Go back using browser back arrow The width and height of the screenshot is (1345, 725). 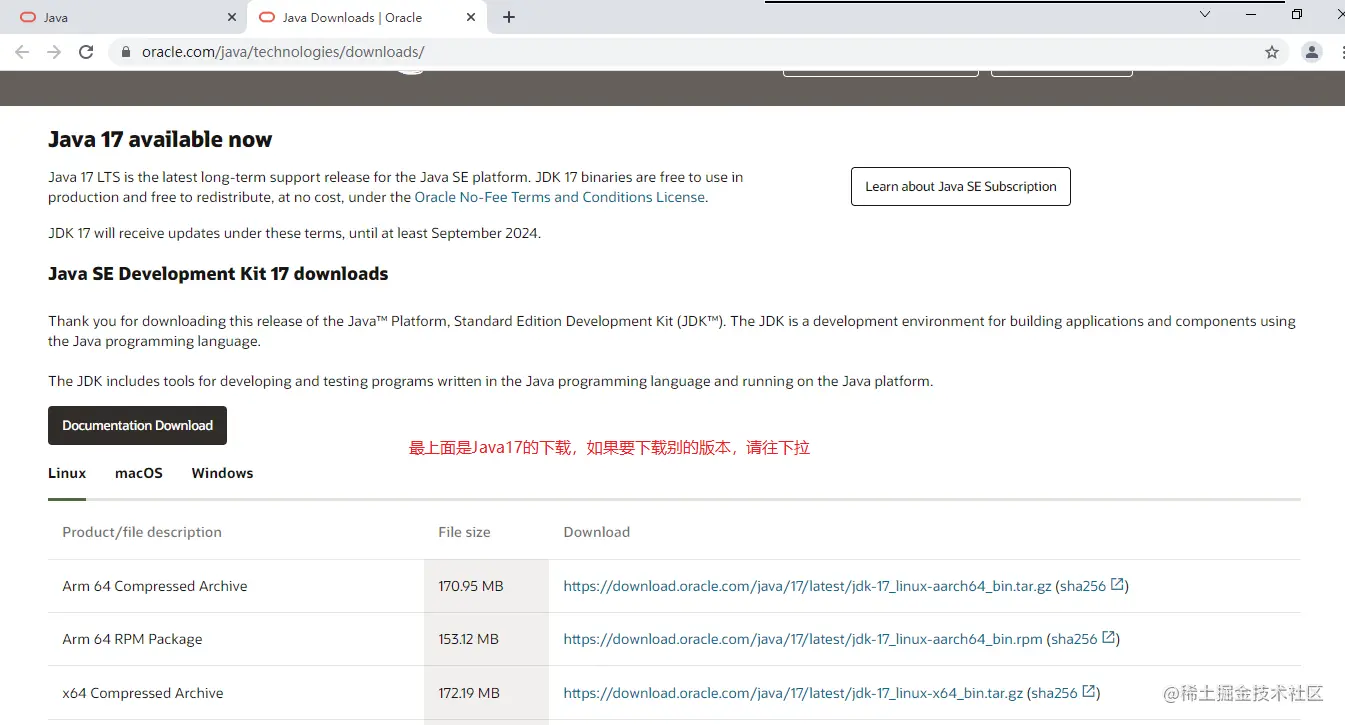coord(22,52)
